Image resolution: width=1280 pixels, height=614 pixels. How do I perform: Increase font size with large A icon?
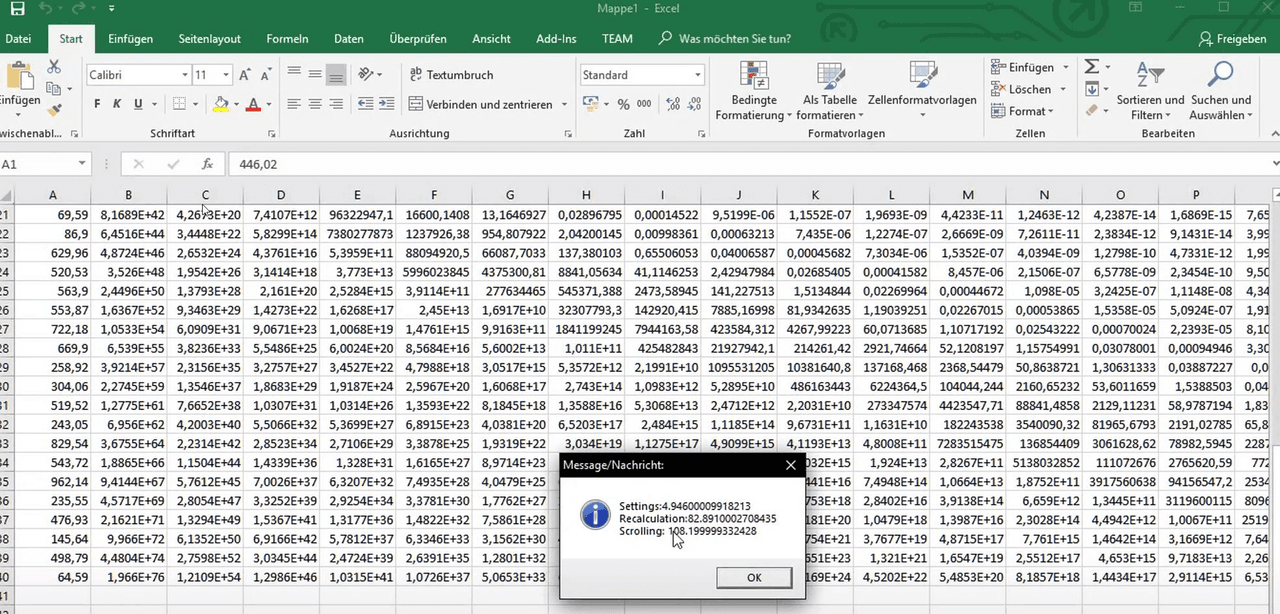point(244,75)
